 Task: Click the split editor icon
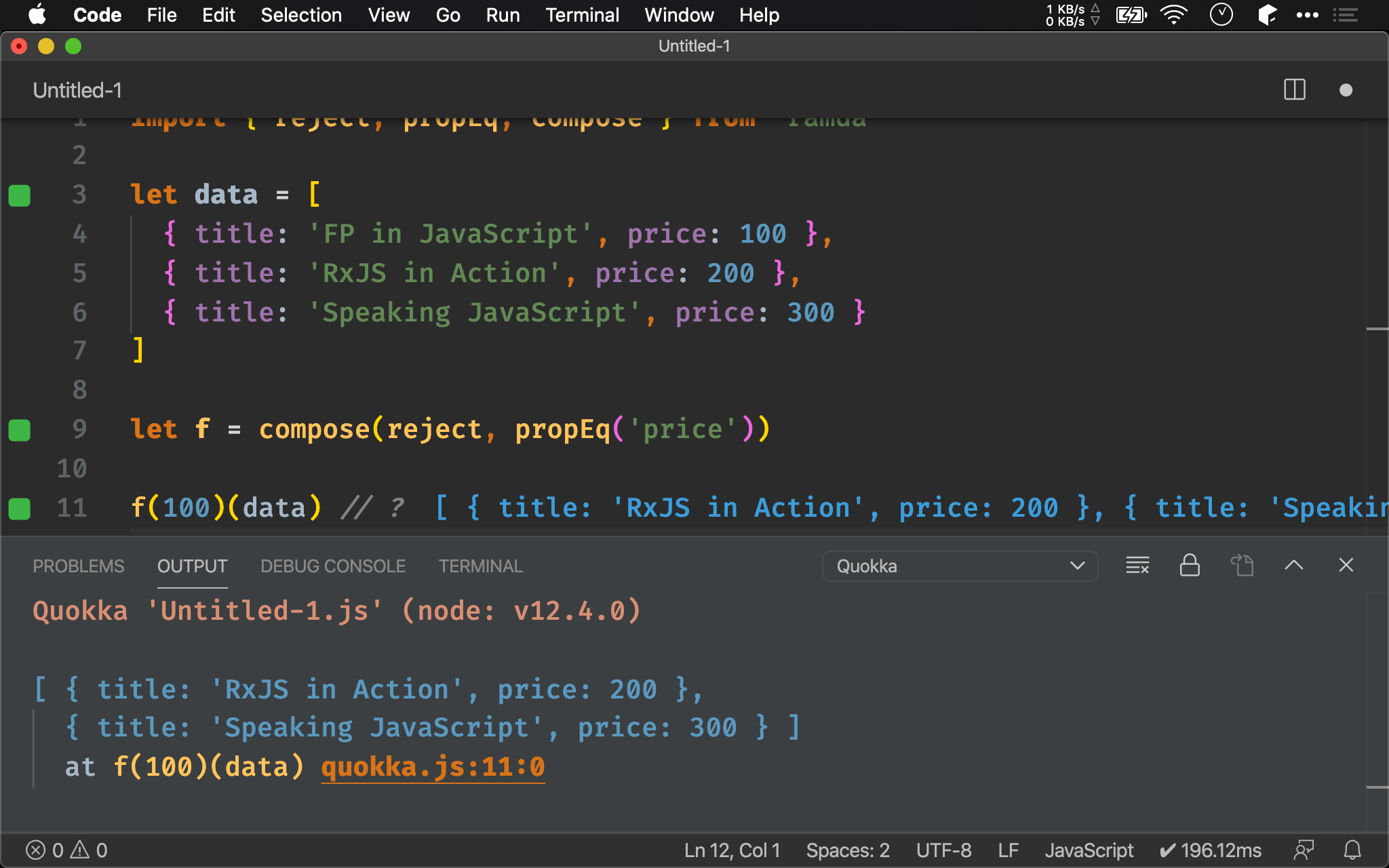[x=1294, y=90]
